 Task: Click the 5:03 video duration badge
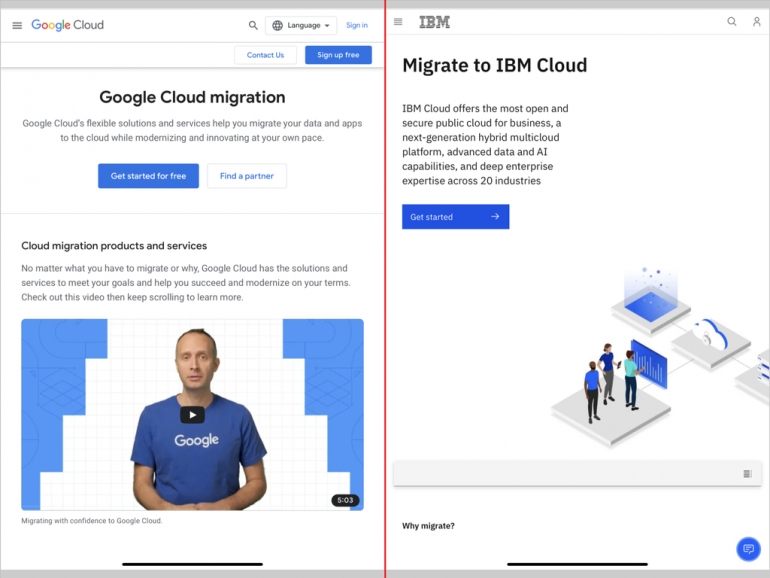pos(345,500)
